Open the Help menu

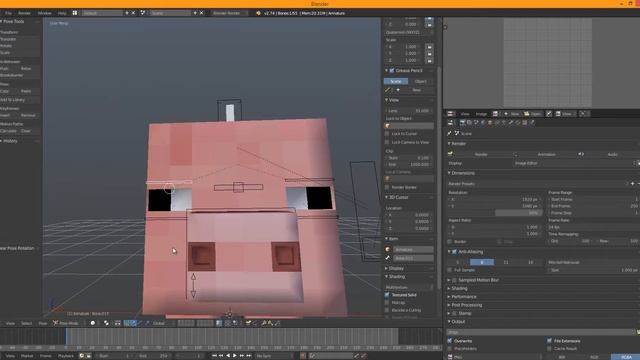tap(62, 13)
